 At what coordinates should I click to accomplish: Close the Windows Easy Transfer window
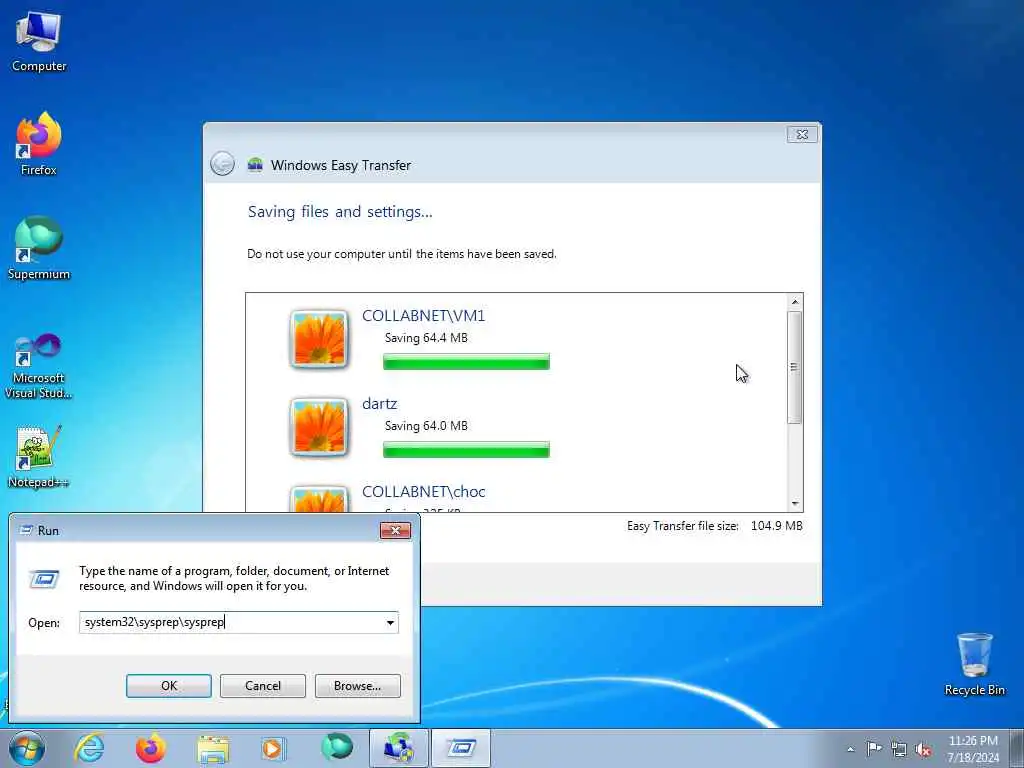802,135
